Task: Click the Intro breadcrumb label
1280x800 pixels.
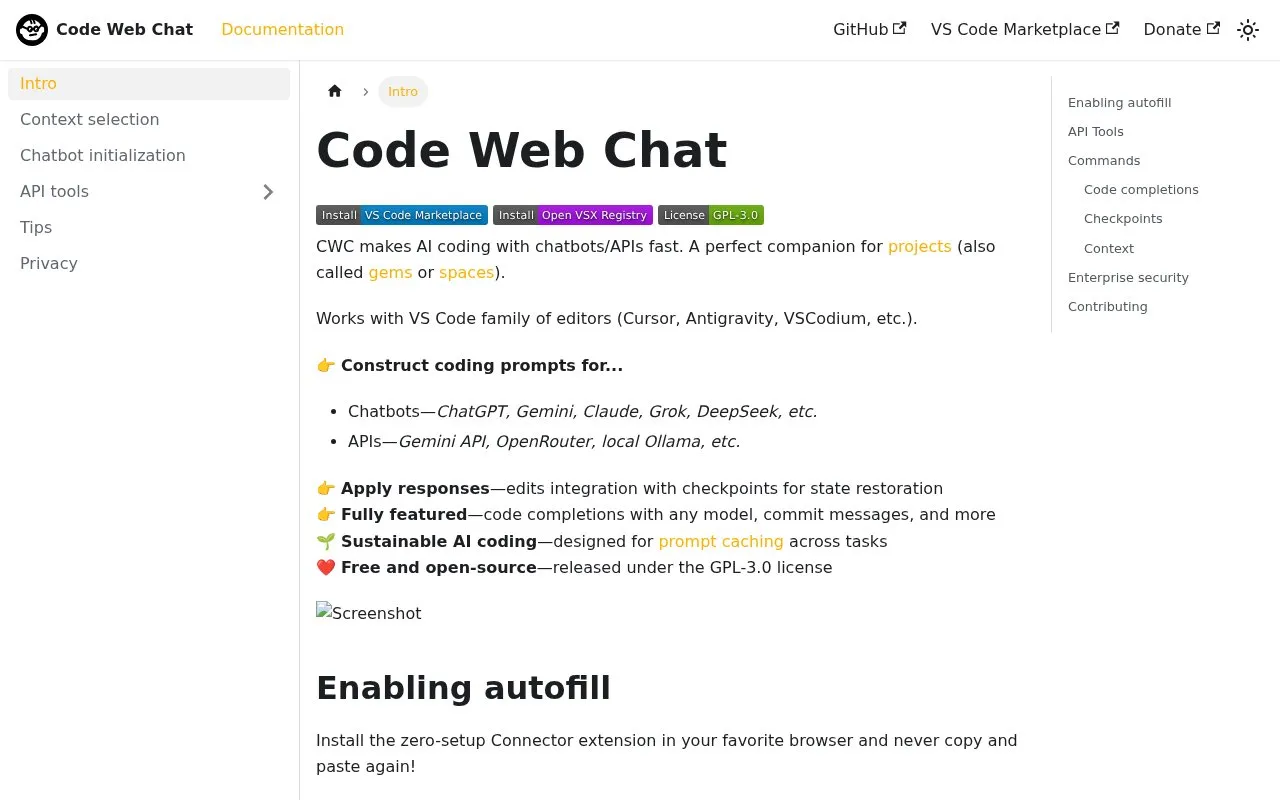Action: (403, 92)
